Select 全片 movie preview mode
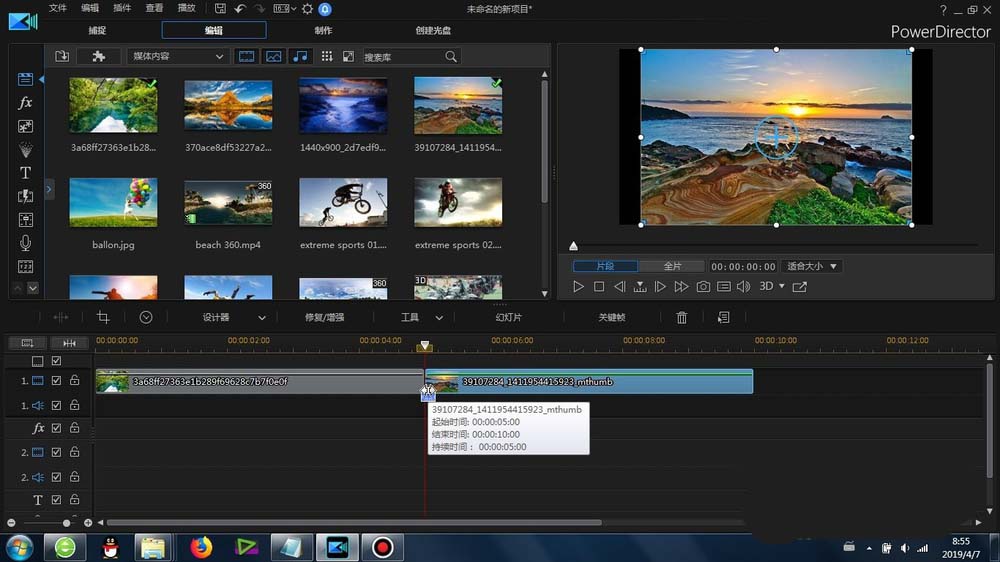Image resolution: width=1000 pixels, height=562 pixels. coord(673,267)
